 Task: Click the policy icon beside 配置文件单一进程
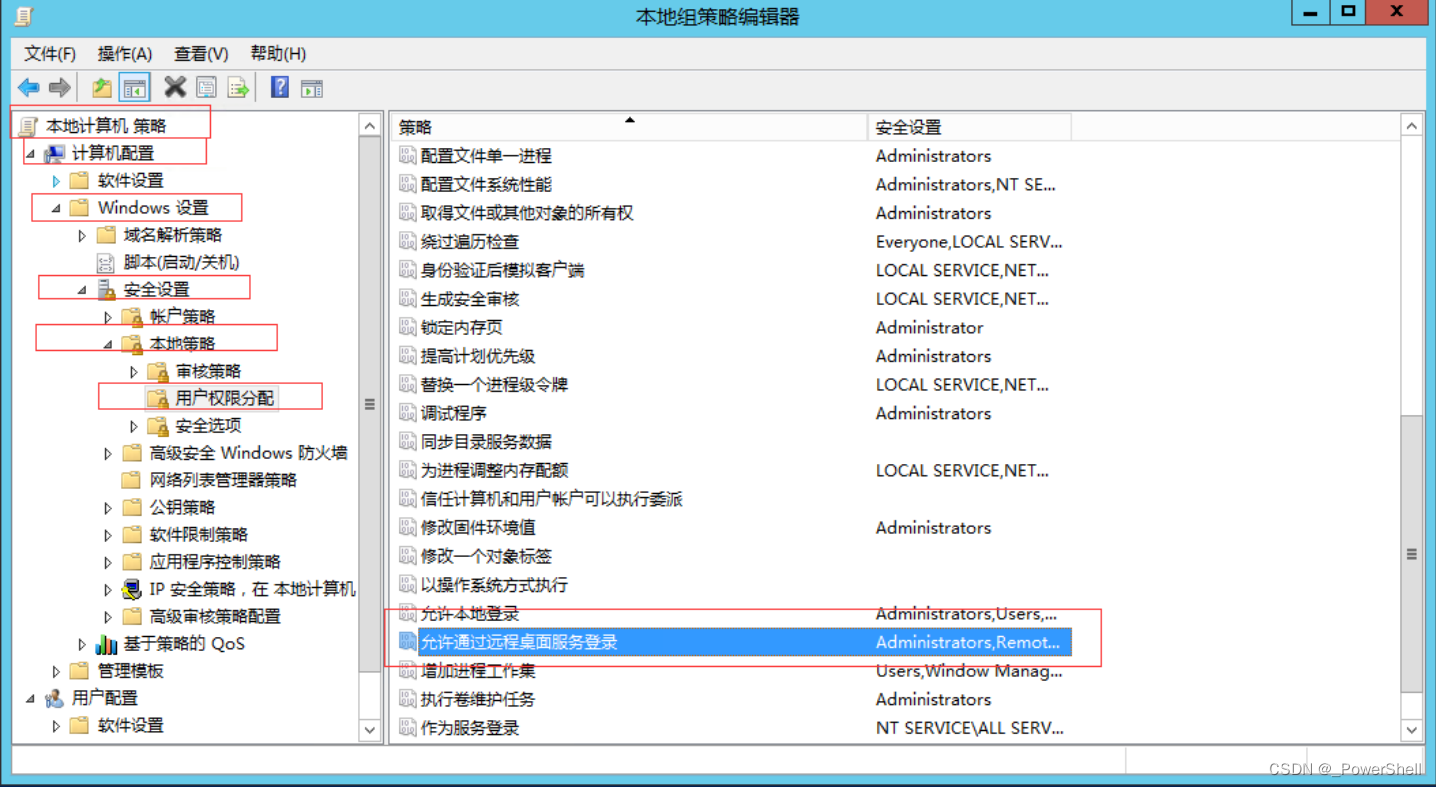click(407, 155)
